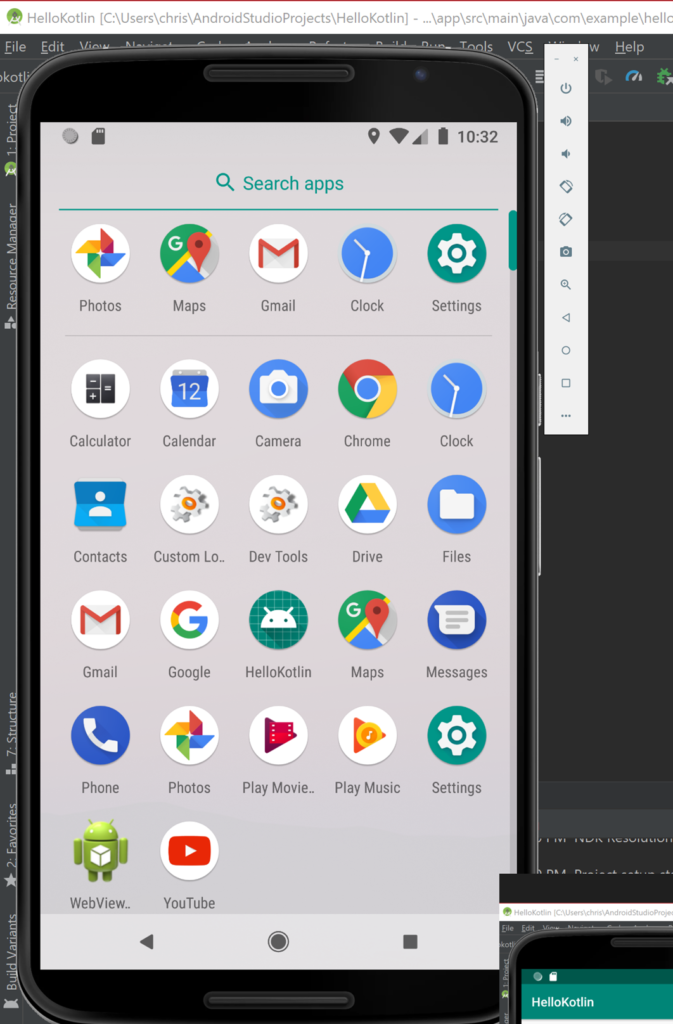
Task: Launch the Calculator app
Action: (100, 389)
